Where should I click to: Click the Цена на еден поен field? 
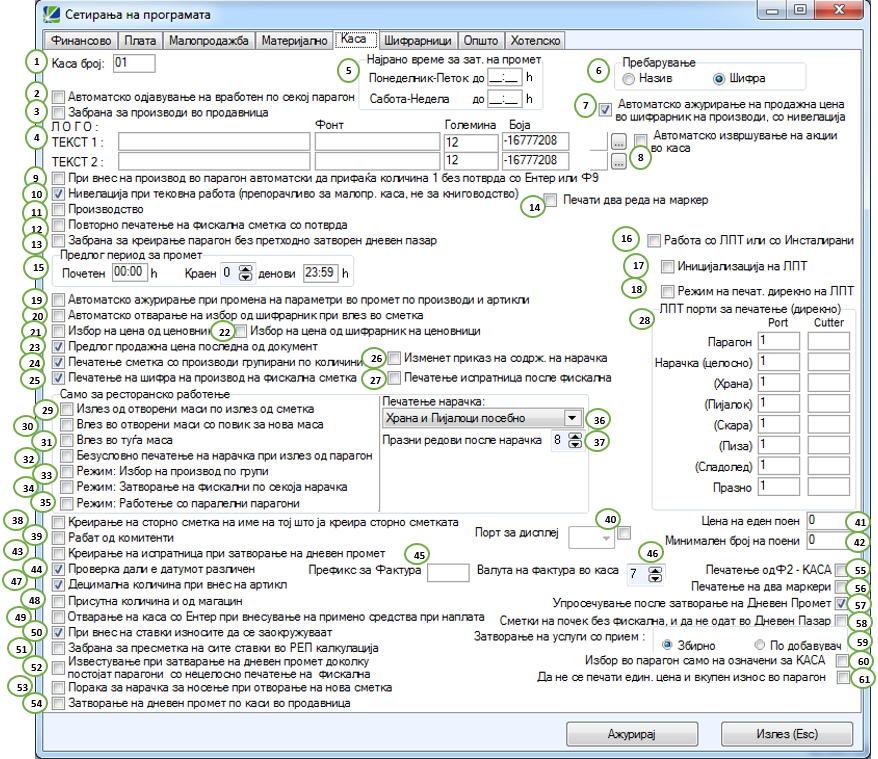(x=828, y=521)
